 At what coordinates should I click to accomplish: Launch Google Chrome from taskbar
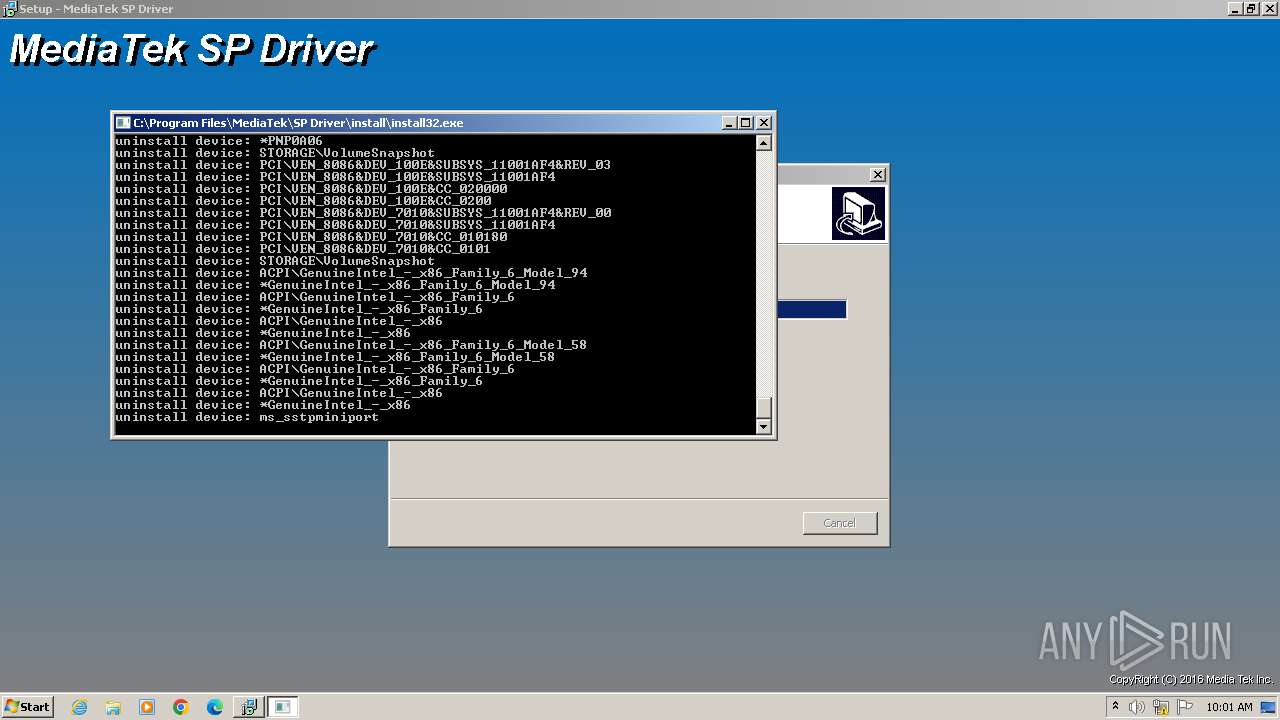[x=181, y=707]
